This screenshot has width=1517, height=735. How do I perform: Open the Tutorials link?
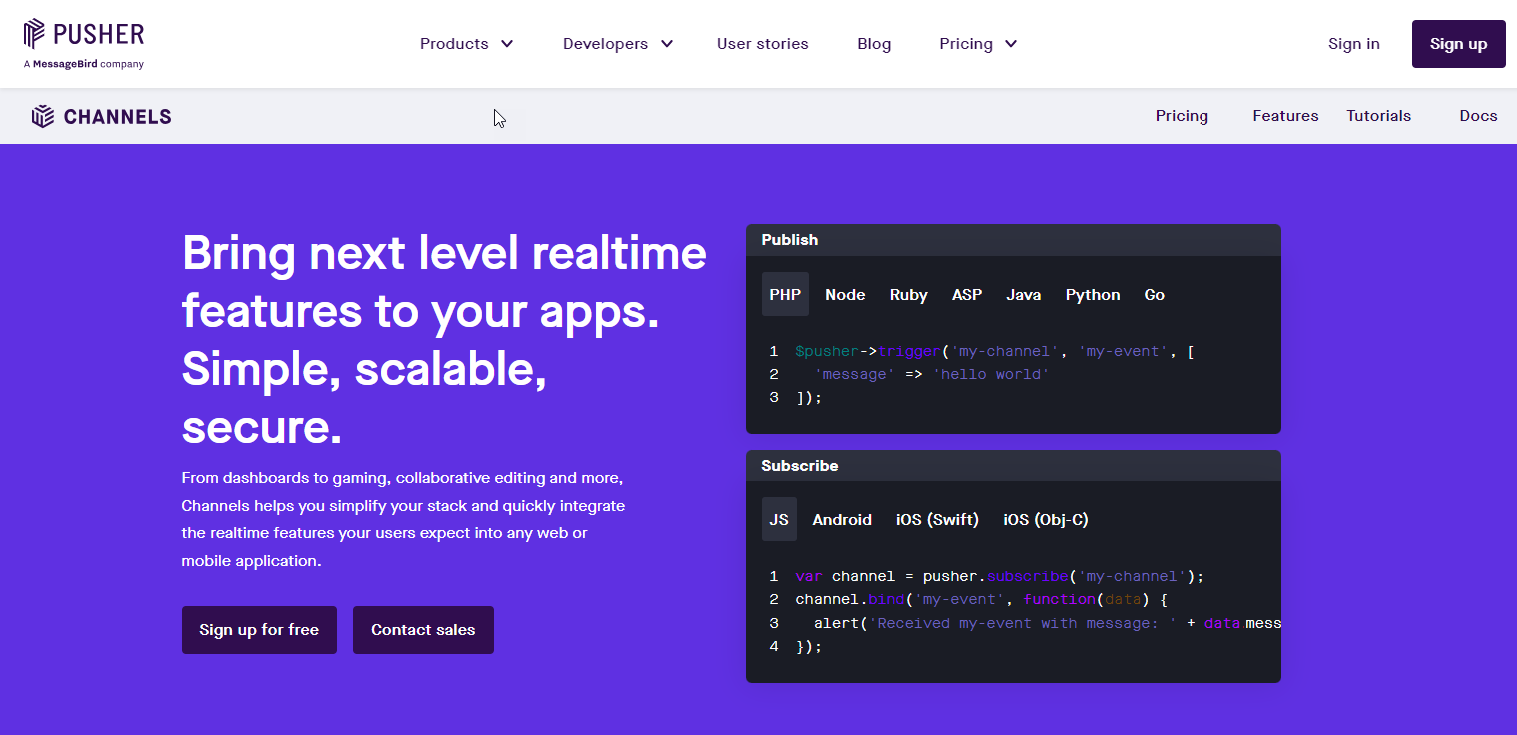[1378, 116]
